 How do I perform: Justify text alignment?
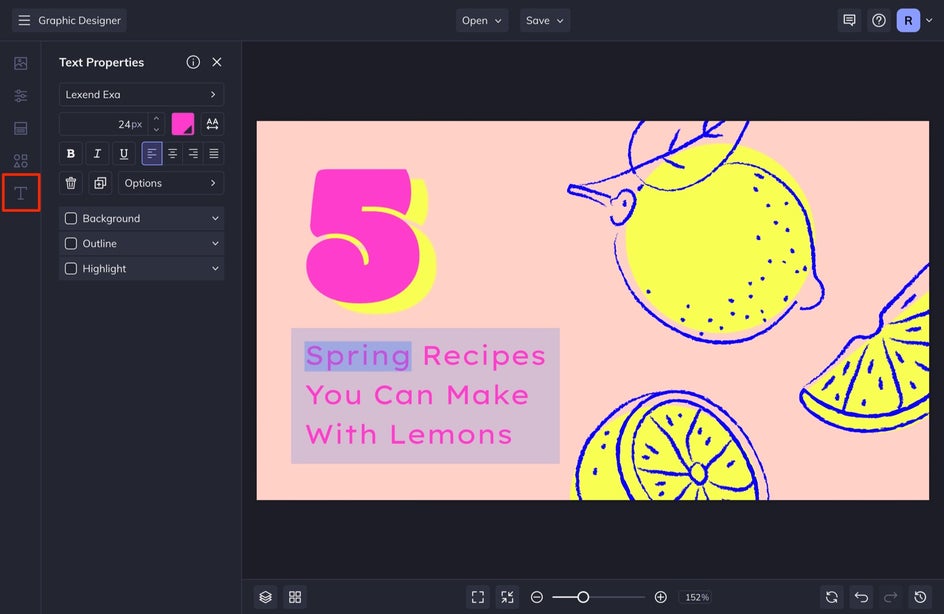click(214, 154)
